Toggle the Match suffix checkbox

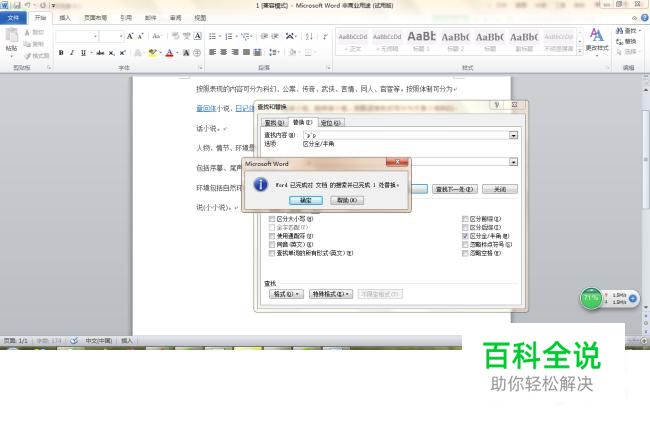pos(465,227)
